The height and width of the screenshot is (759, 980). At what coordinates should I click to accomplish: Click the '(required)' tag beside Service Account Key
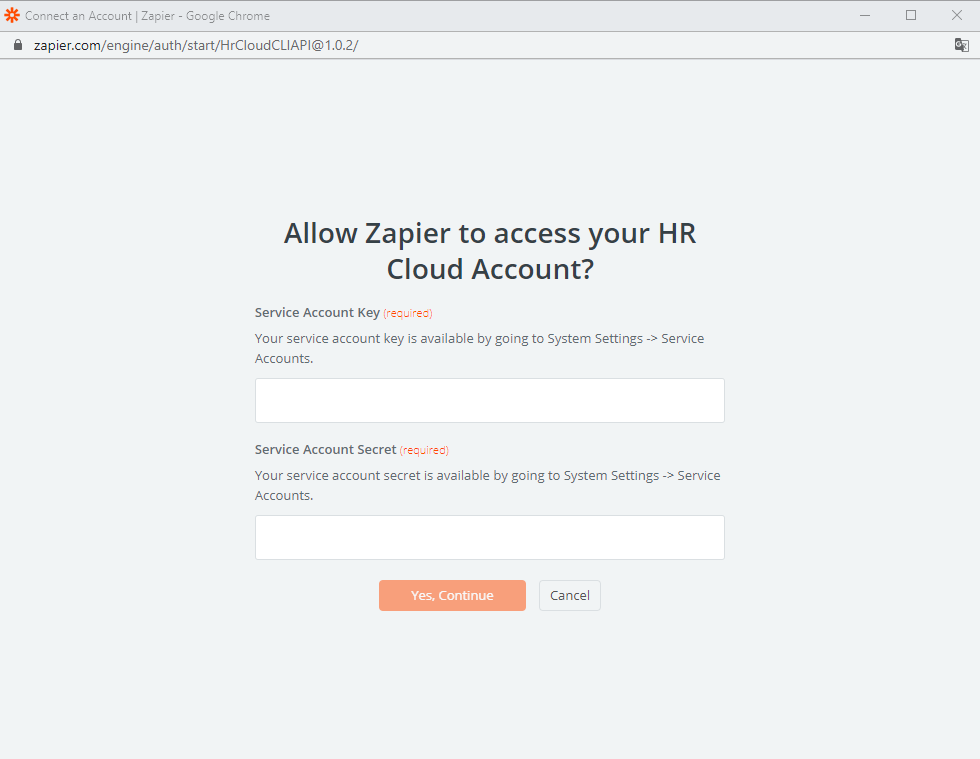point(408,313)
